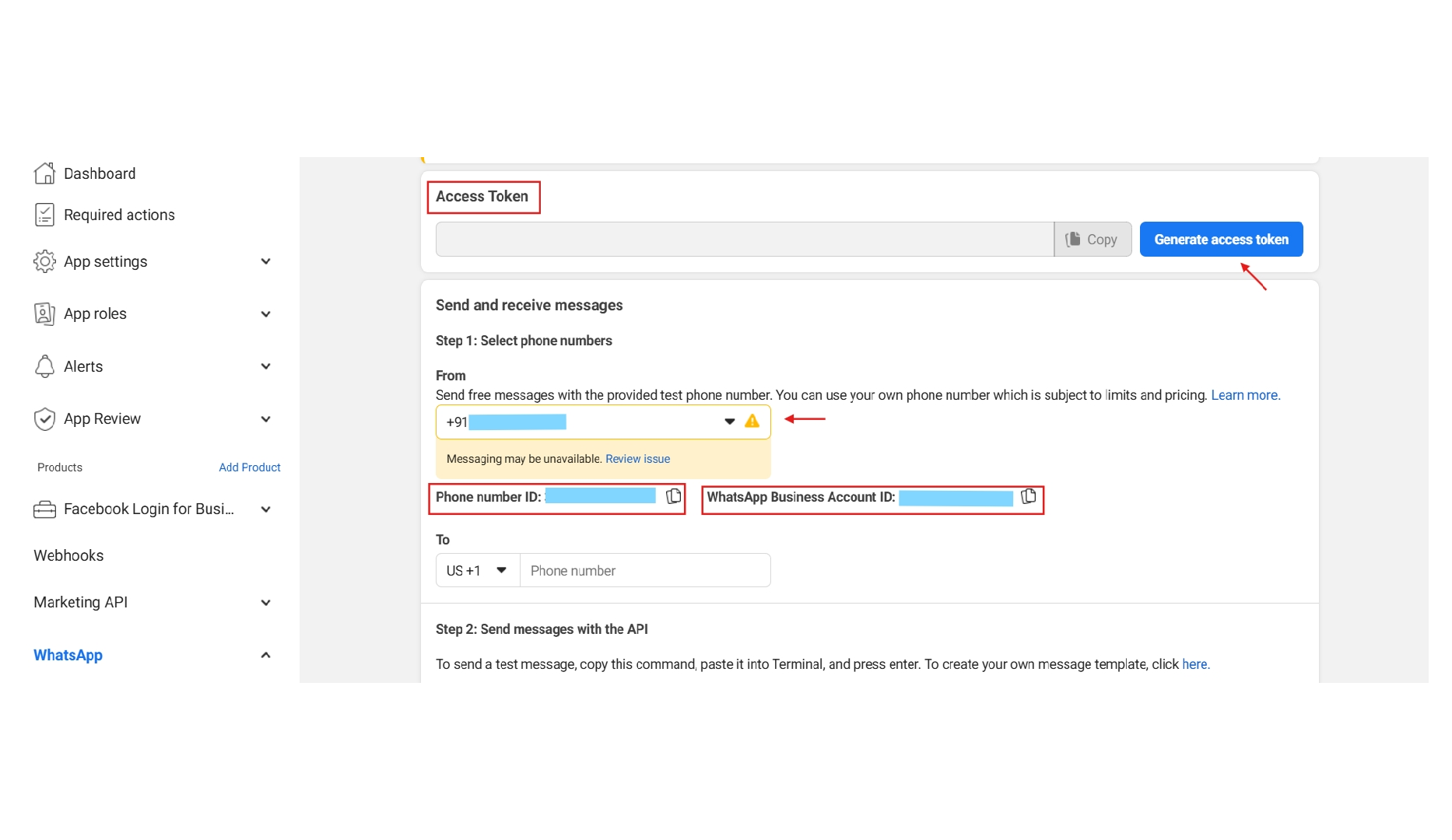Image resolution: width=1452 pixels, height=840 pixels.
Task: Click the 'Phone number ID:' label
Action: point(488,497)
